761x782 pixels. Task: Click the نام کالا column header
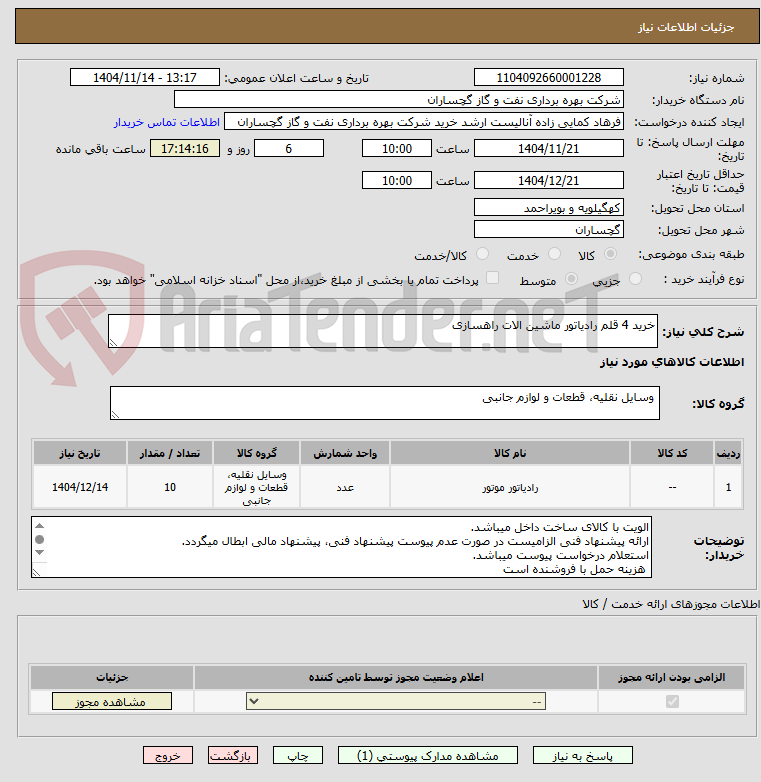[510, 453]
